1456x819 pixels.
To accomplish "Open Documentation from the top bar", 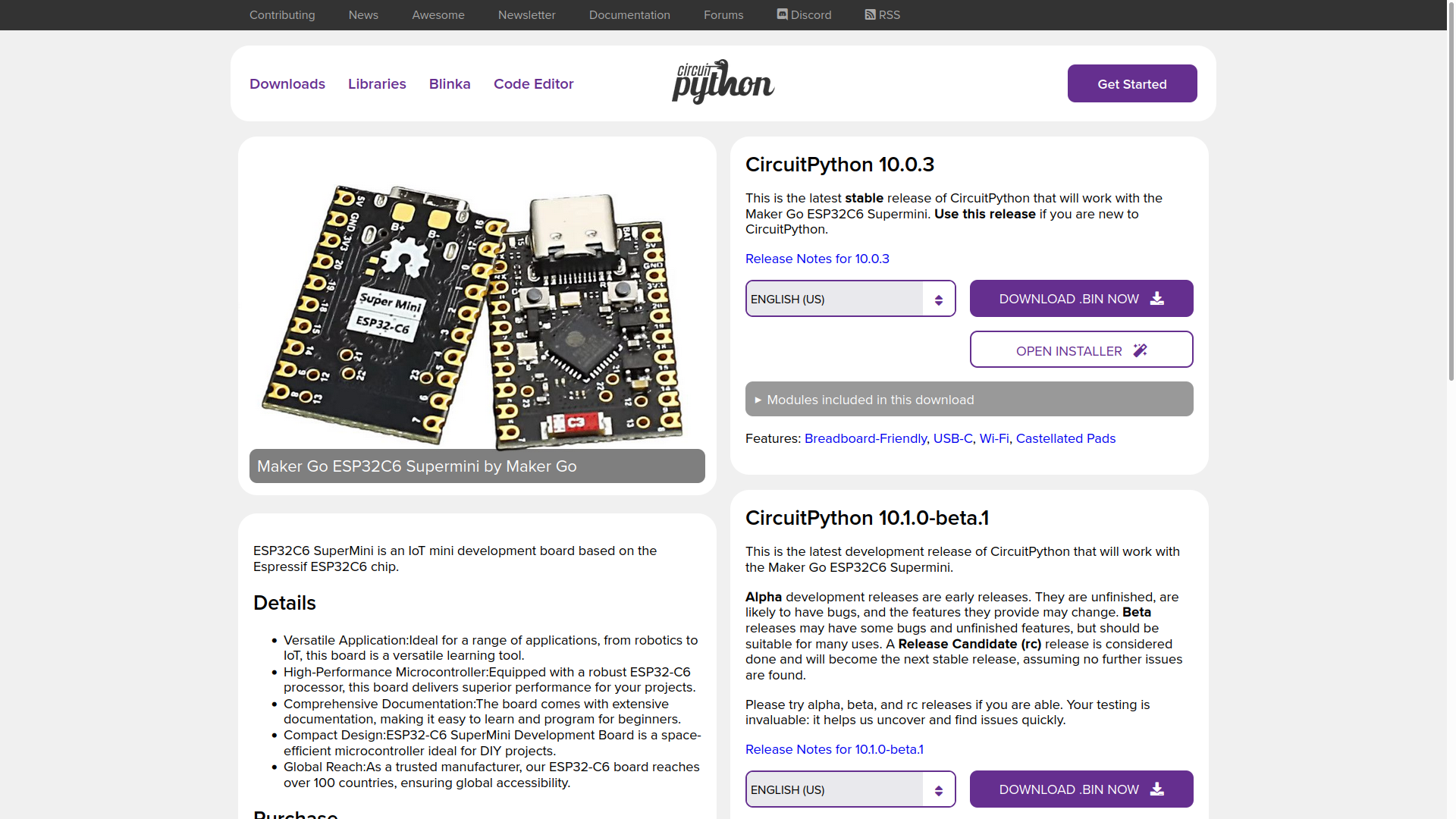I will [629, 15].
